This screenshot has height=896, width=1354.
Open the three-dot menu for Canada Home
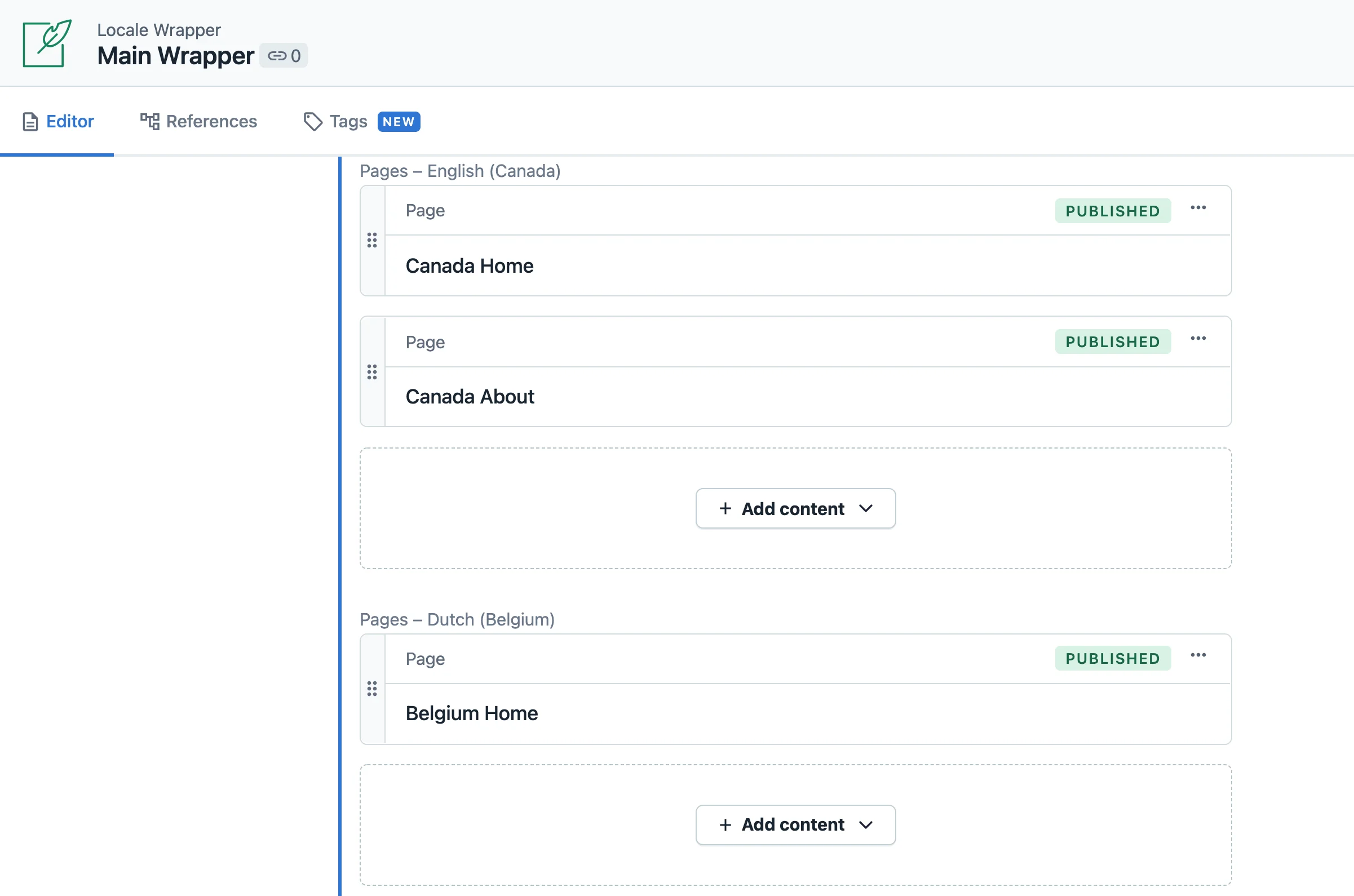pos(1198,207)
